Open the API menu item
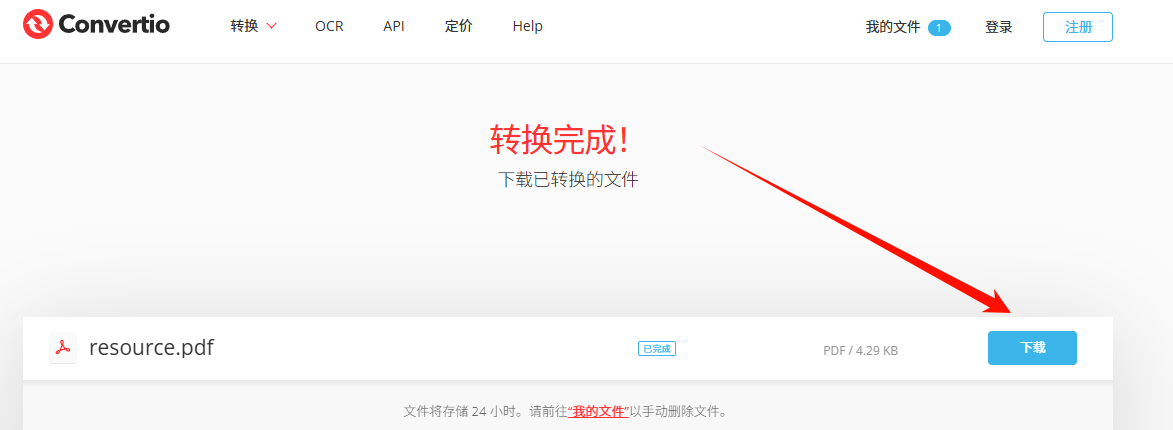 coord(393,26)
